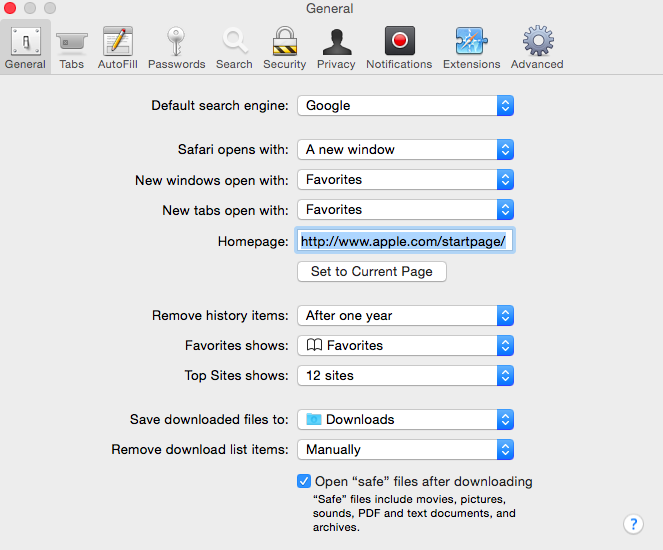Screen dimensions: 663x550
Task: Open the Favorites shows dropdown
Action: (405, 346)
